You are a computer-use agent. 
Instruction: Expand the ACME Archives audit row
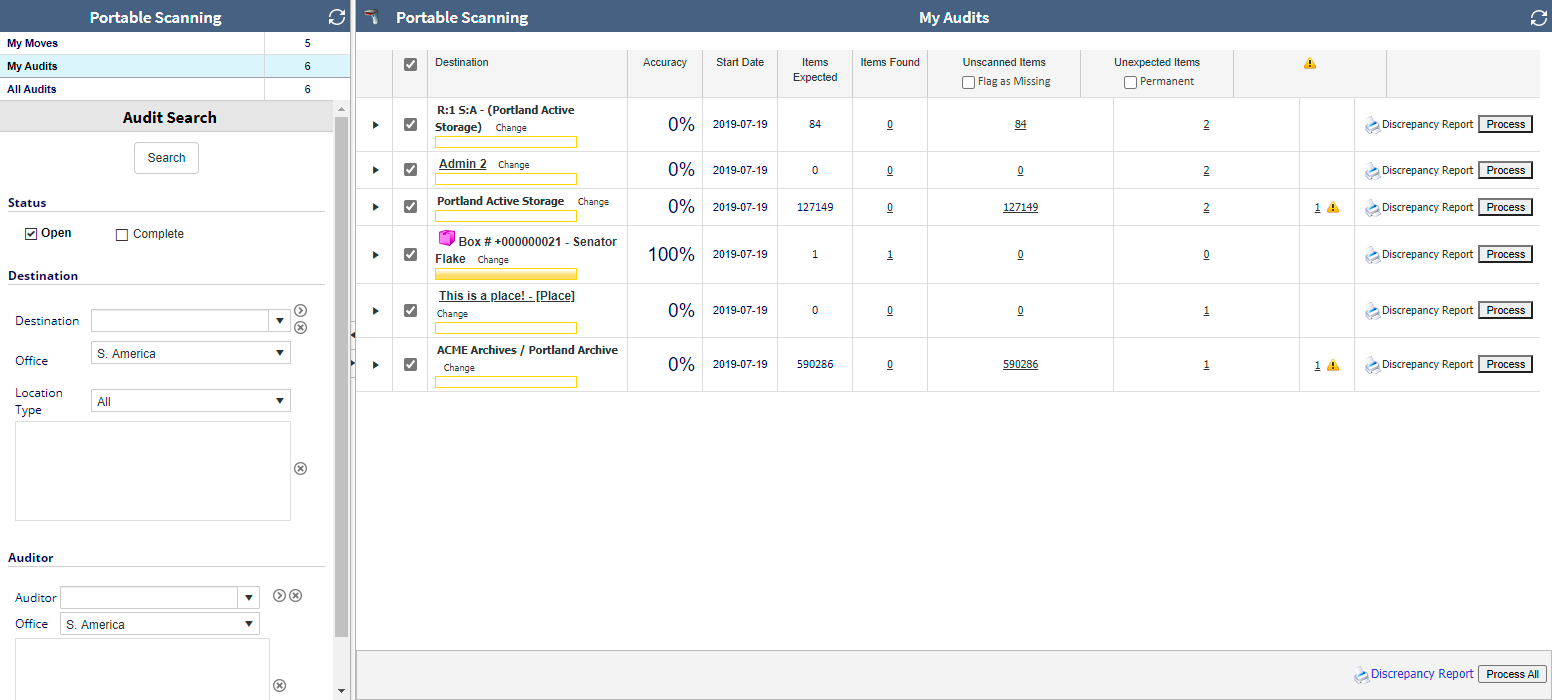[375, 365]
